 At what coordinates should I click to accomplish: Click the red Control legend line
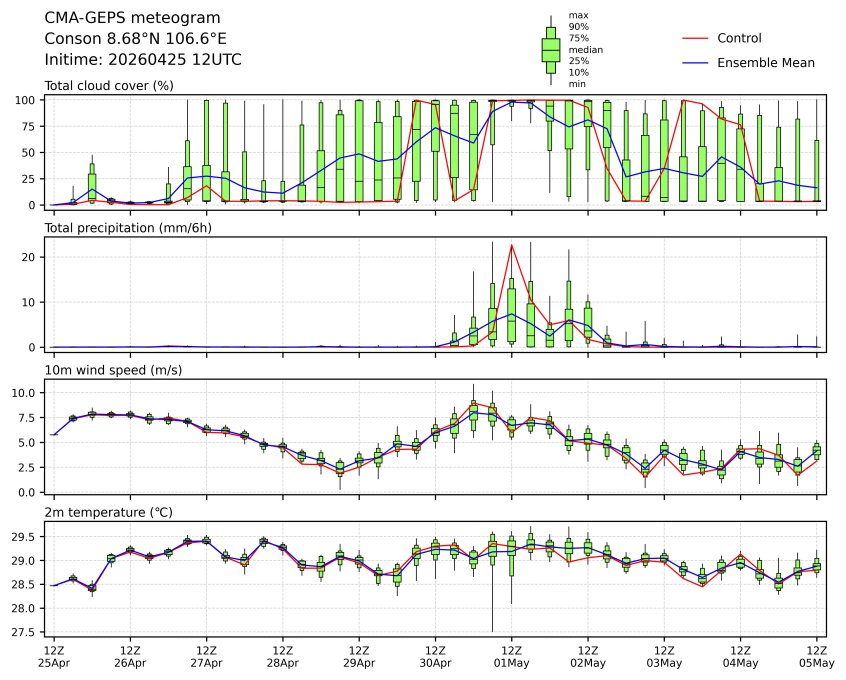click(694, 38)
